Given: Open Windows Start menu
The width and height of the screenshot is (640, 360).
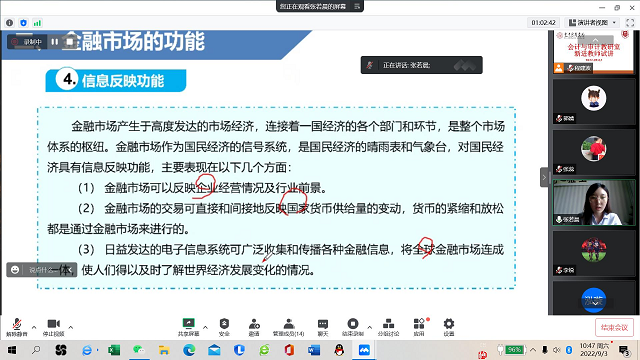Looking at the screenshot, I should tap(12, 350).
